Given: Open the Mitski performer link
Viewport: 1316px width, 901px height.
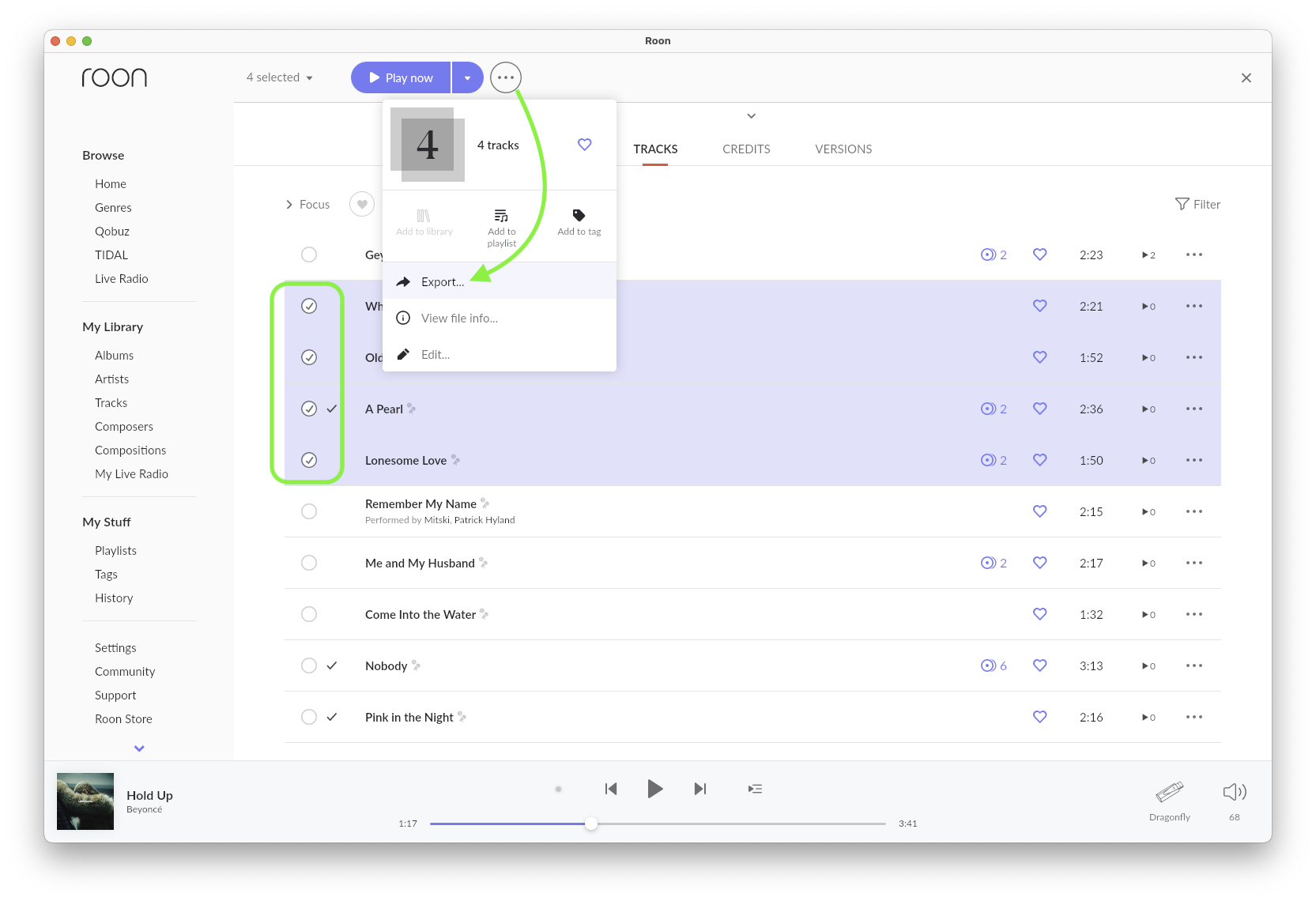Looking at the screenshot, I should click(x=437, y=520).
